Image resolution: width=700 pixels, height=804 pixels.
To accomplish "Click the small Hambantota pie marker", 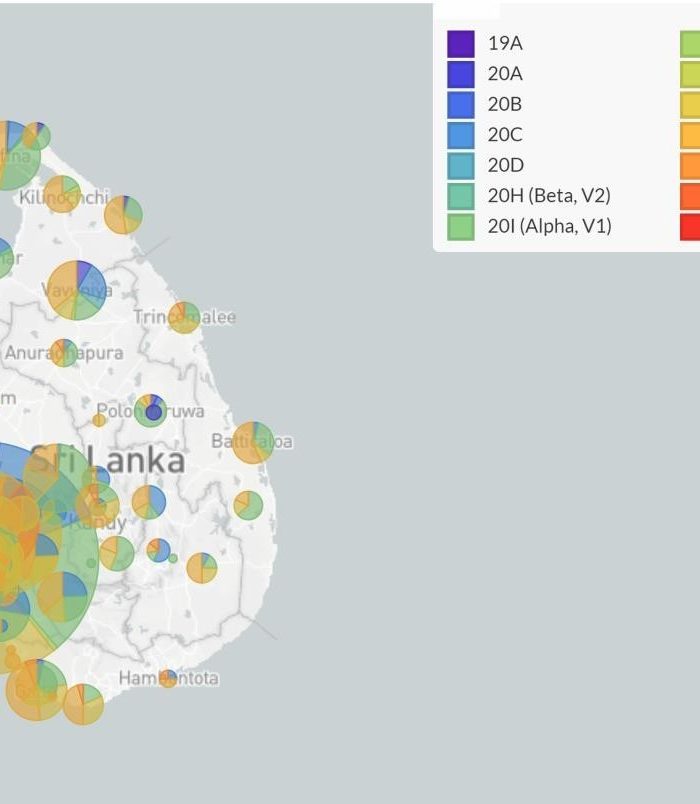I will 168,678.
